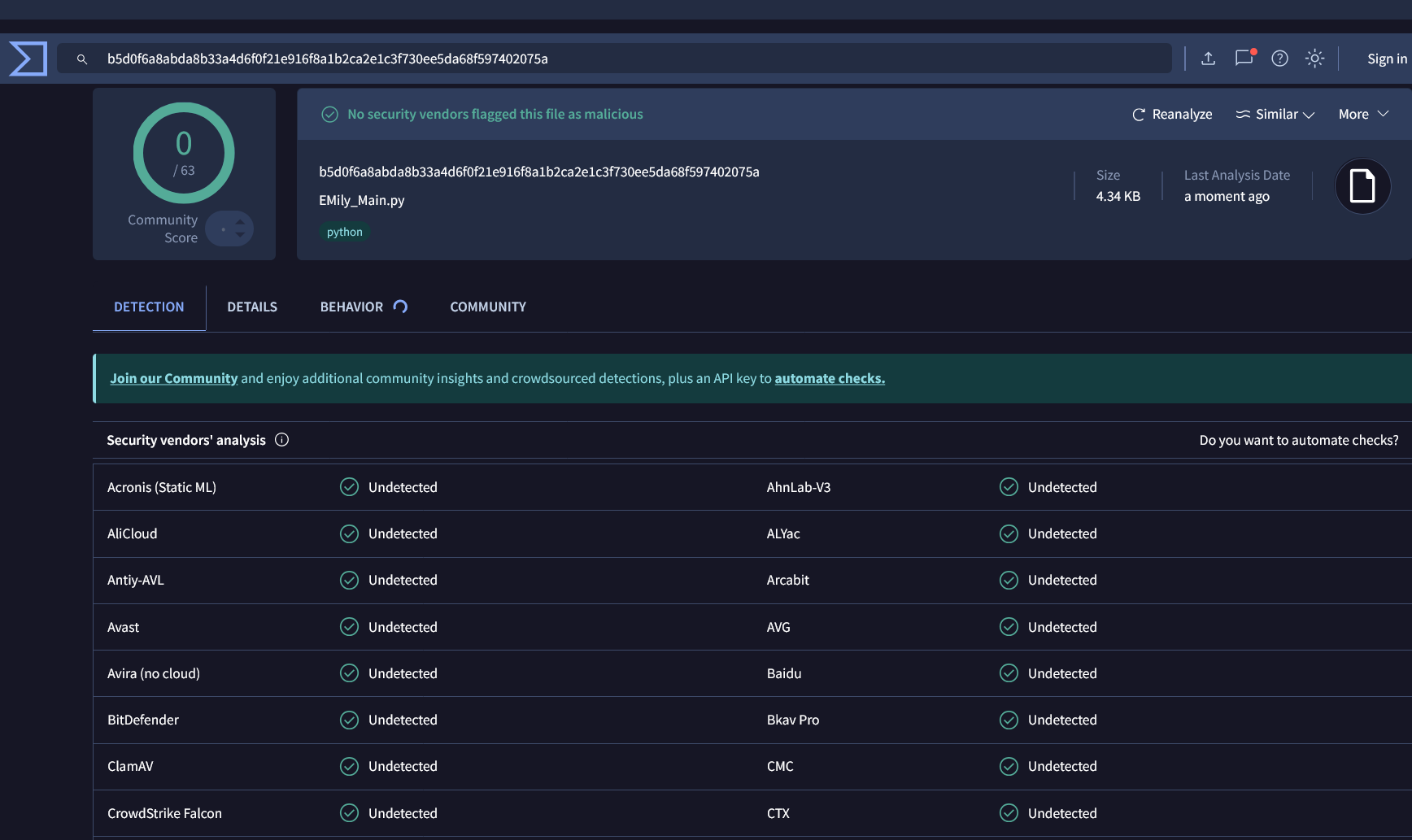The width and height of the screenshot is (1412, 840).
Task: Click the ClamAV undetected checkmark icon
Action: point(349,766)
